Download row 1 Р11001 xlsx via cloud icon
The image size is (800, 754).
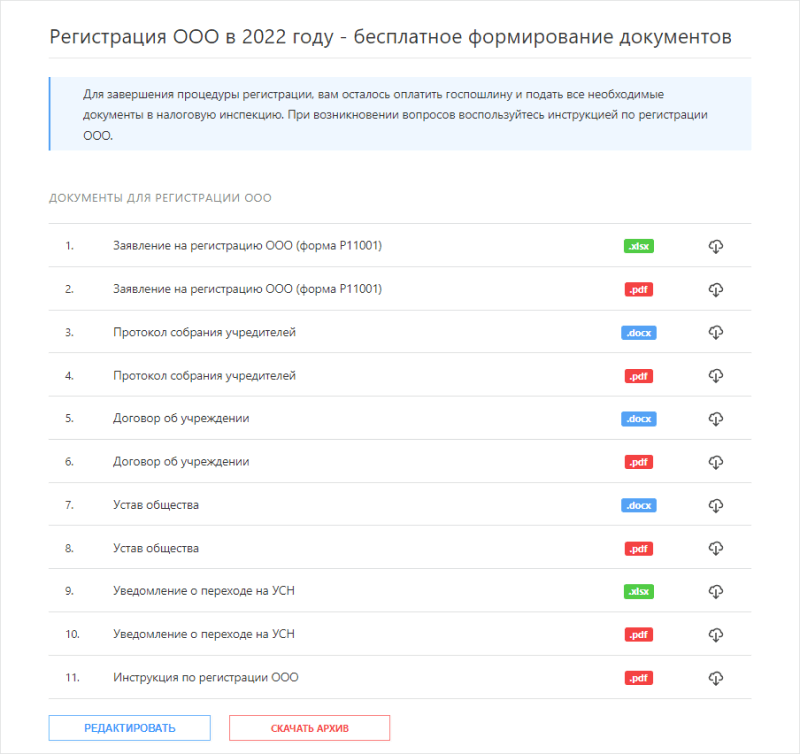click(x=716, y=246)
